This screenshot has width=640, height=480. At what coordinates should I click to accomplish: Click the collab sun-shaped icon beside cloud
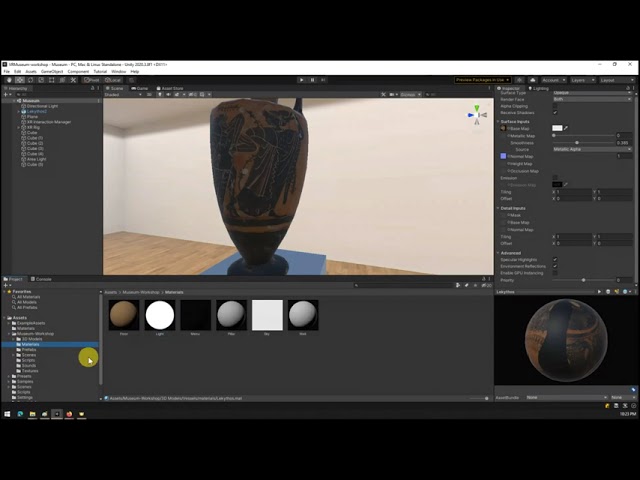(519, 80)
